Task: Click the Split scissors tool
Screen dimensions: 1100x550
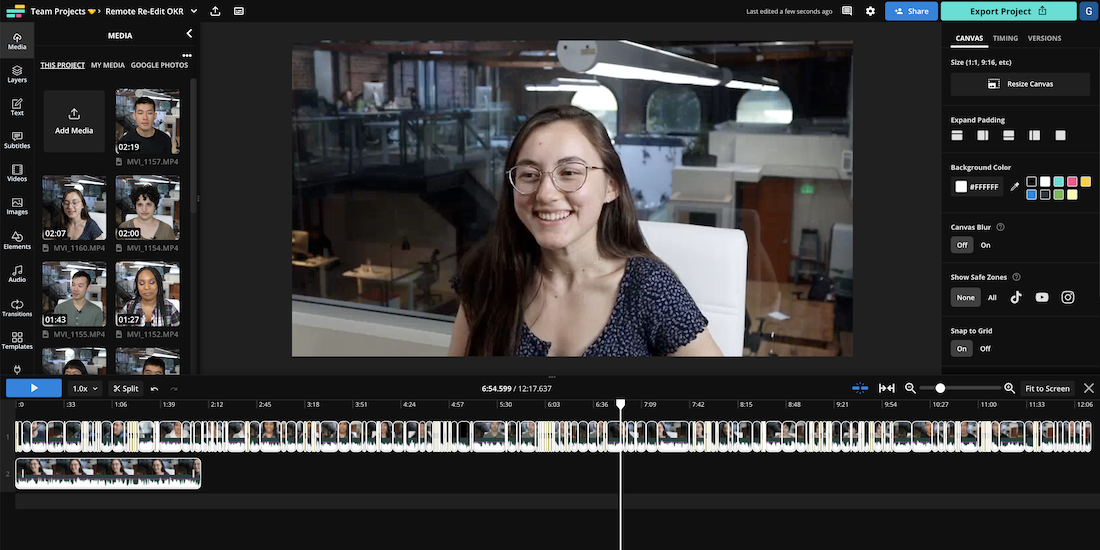Action: [x=126, y=388]
